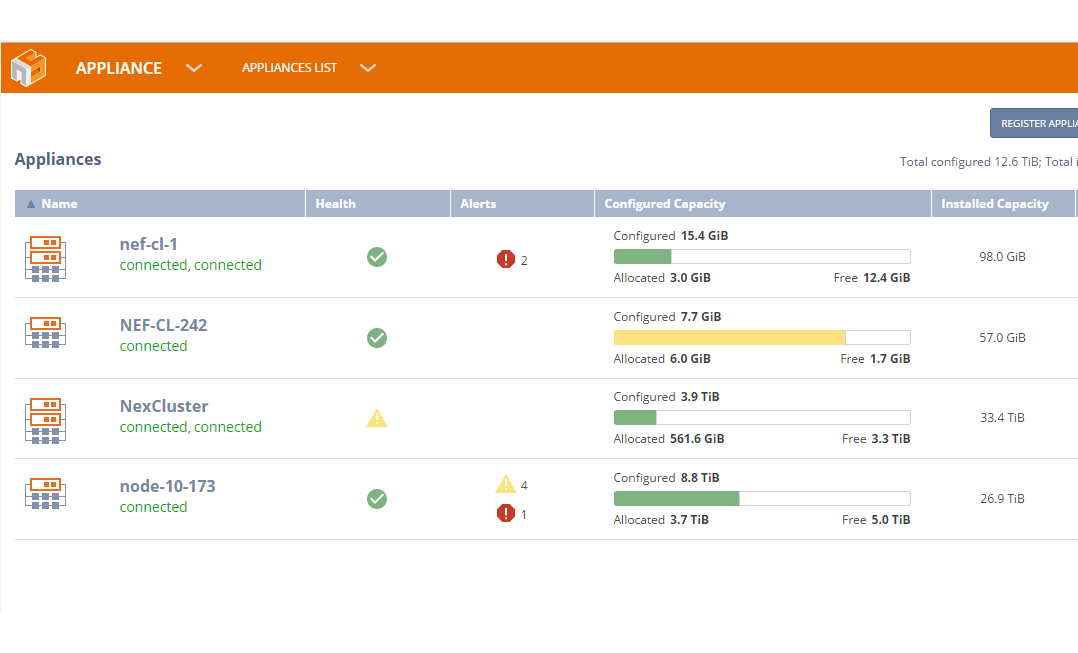Click the Free 5.0 TiB label
This screenshot has height=653, width=1078.
tap(876, 520)
